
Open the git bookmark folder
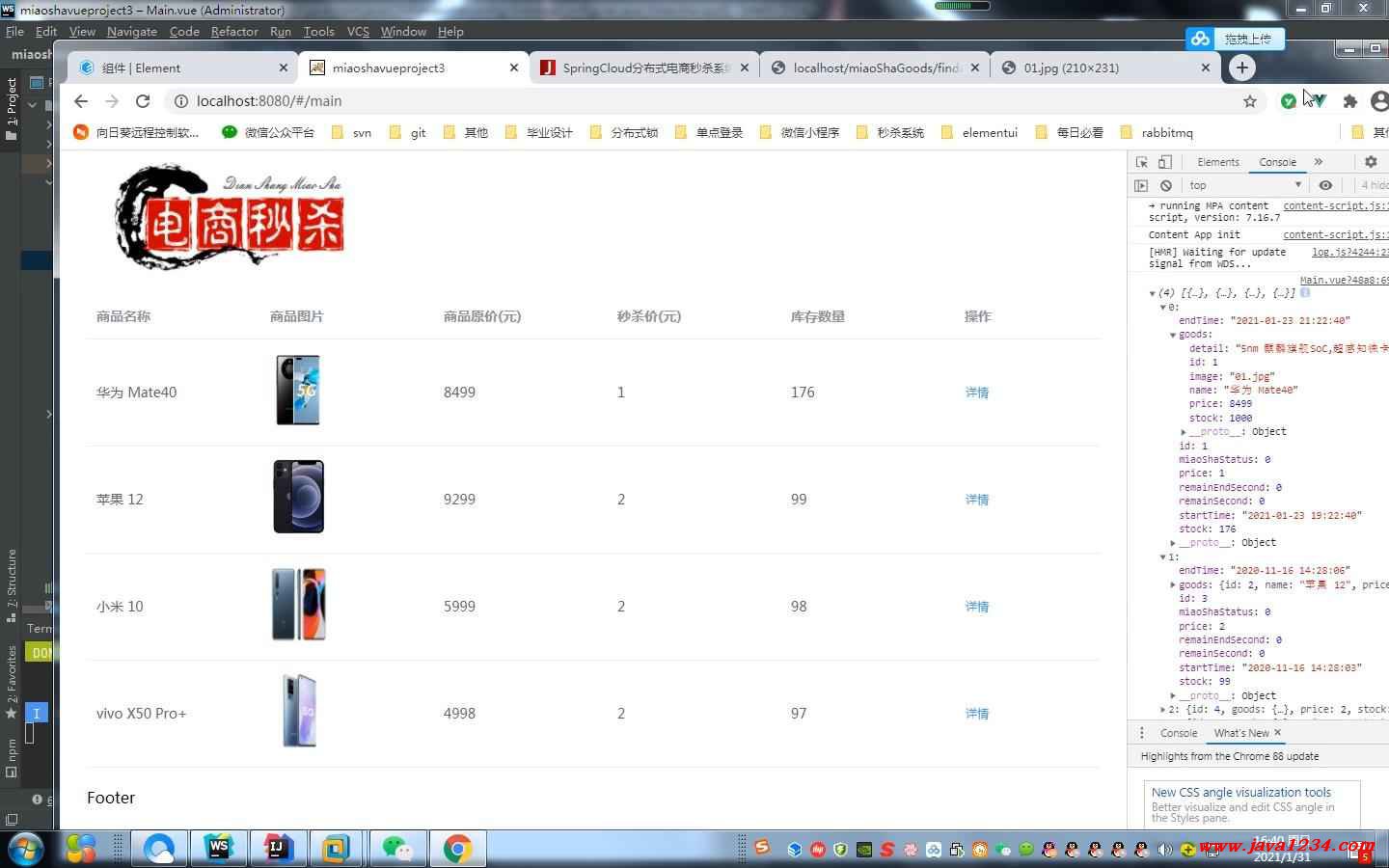tap(407, 132)
